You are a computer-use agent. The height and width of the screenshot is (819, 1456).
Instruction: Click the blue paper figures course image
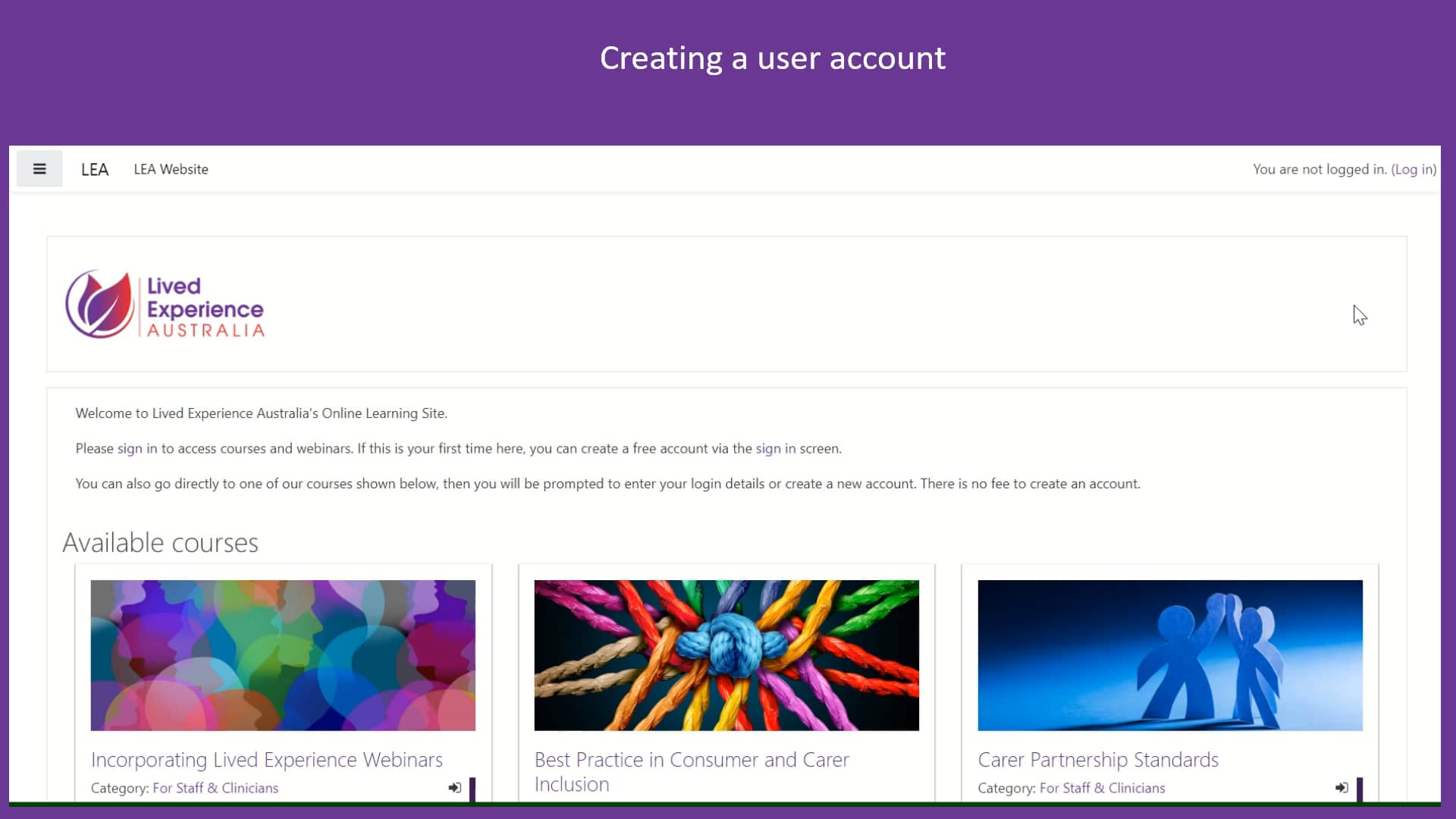tap(1170, 655)
